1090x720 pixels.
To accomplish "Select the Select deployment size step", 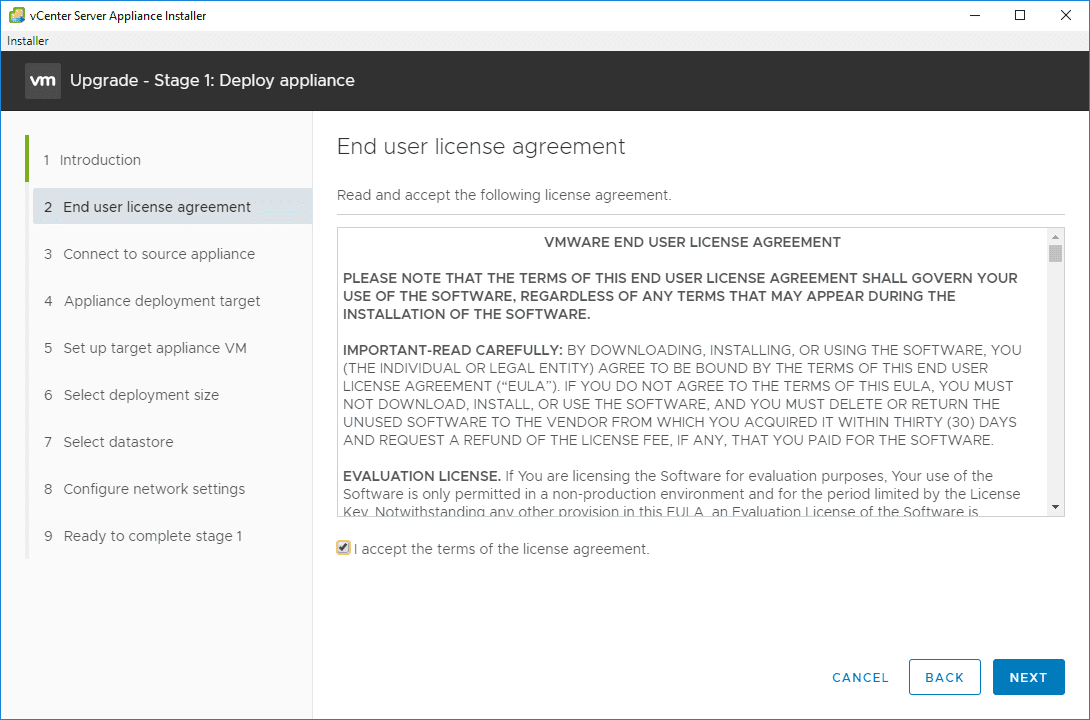I will click(141, 395).
